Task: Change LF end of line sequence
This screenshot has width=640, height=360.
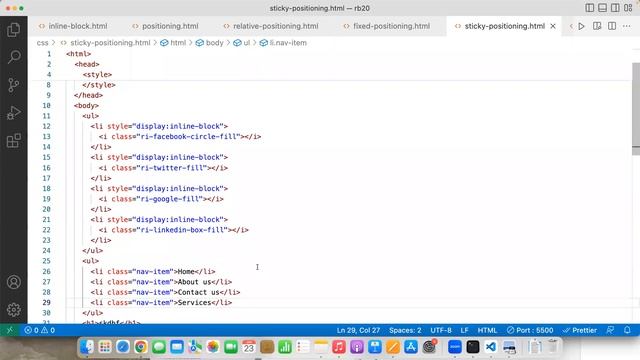Action: [x=464, y=330]
